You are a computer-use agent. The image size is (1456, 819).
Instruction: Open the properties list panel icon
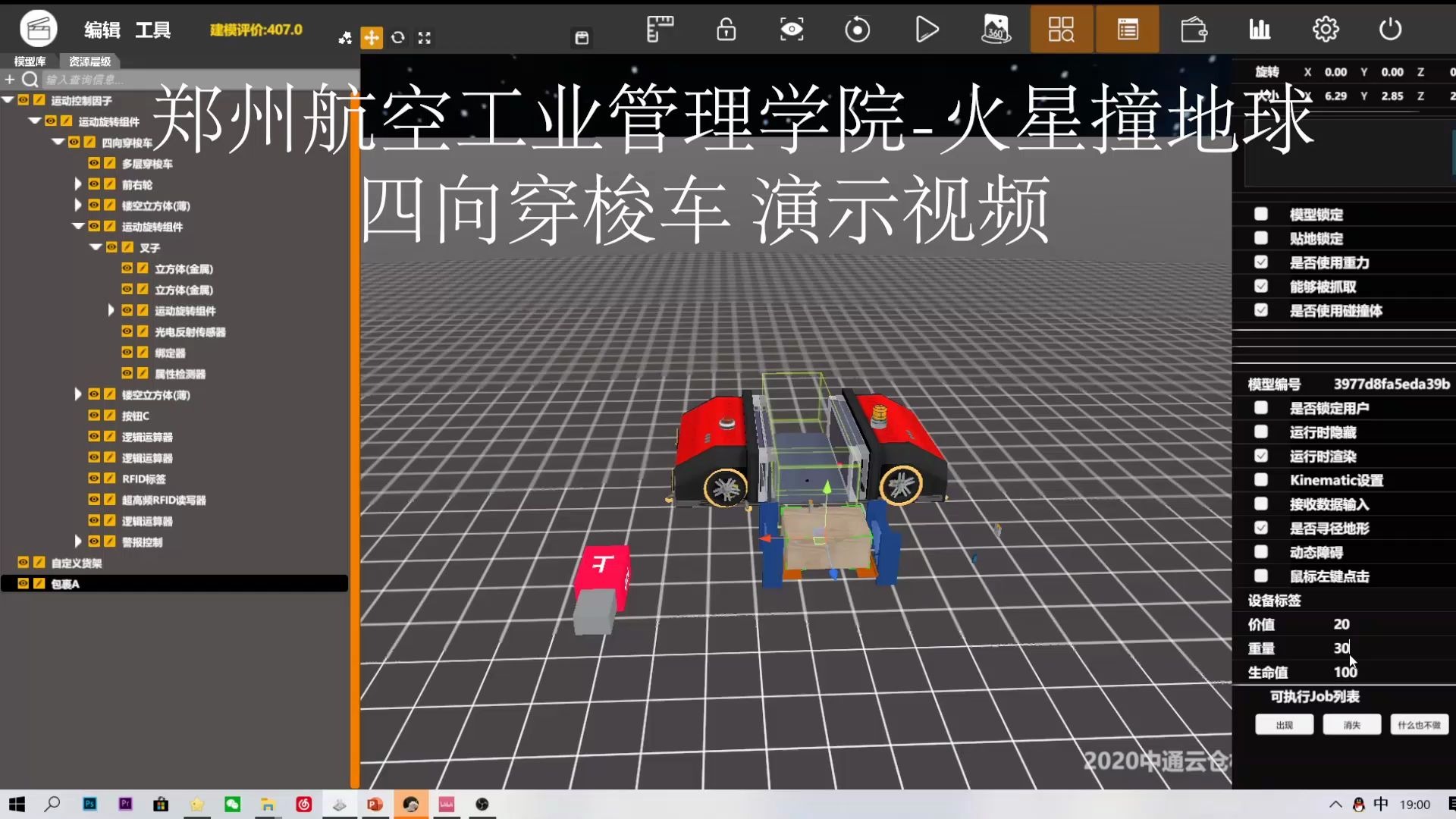(1127, 29)
